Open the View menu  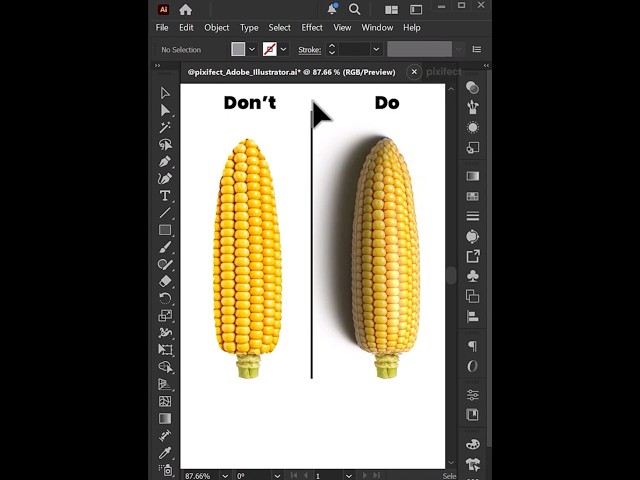(x=342, y=27)
